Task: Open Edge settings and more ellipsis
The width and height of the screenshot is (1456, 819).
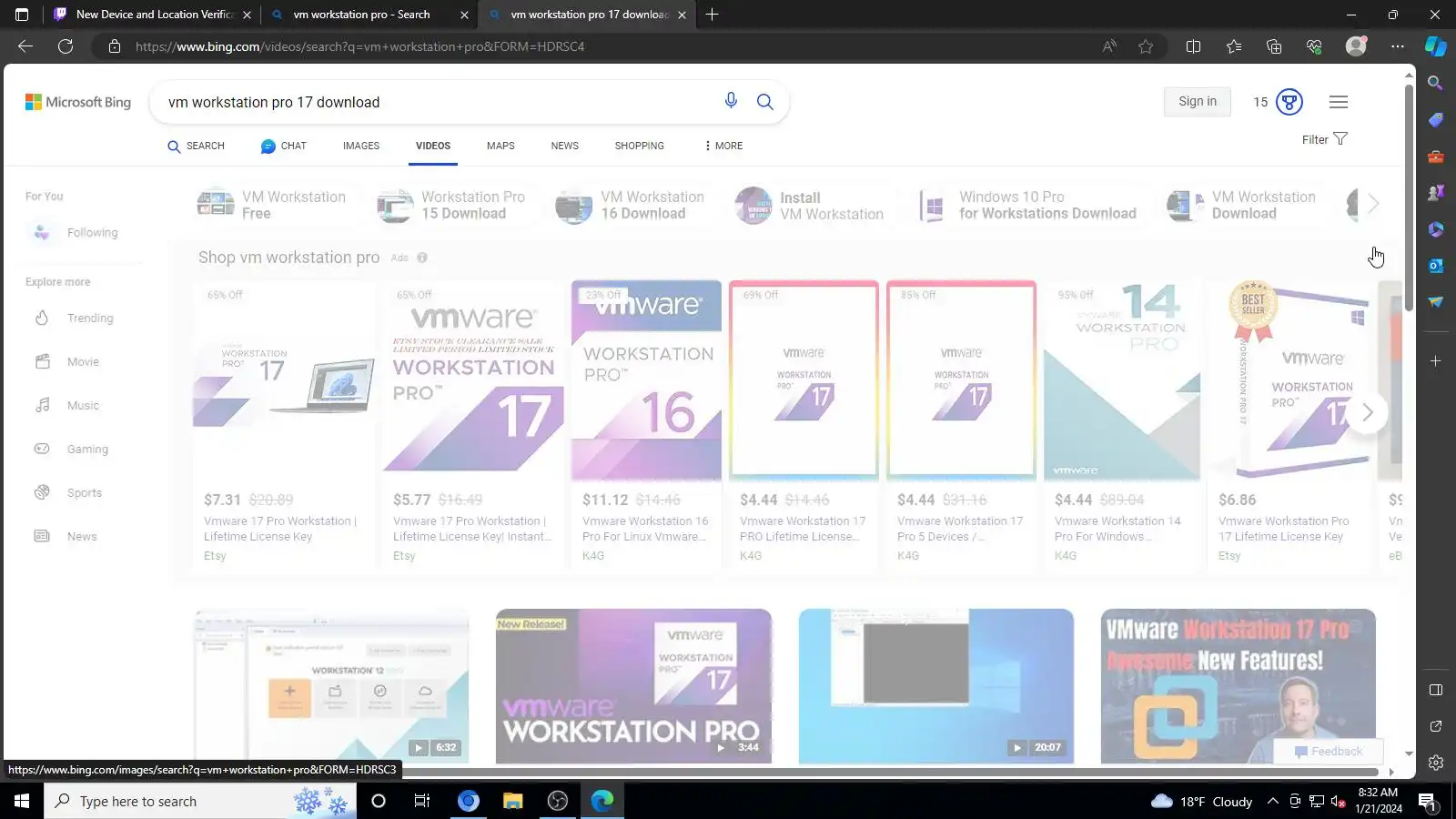Action: [1398, 46]
